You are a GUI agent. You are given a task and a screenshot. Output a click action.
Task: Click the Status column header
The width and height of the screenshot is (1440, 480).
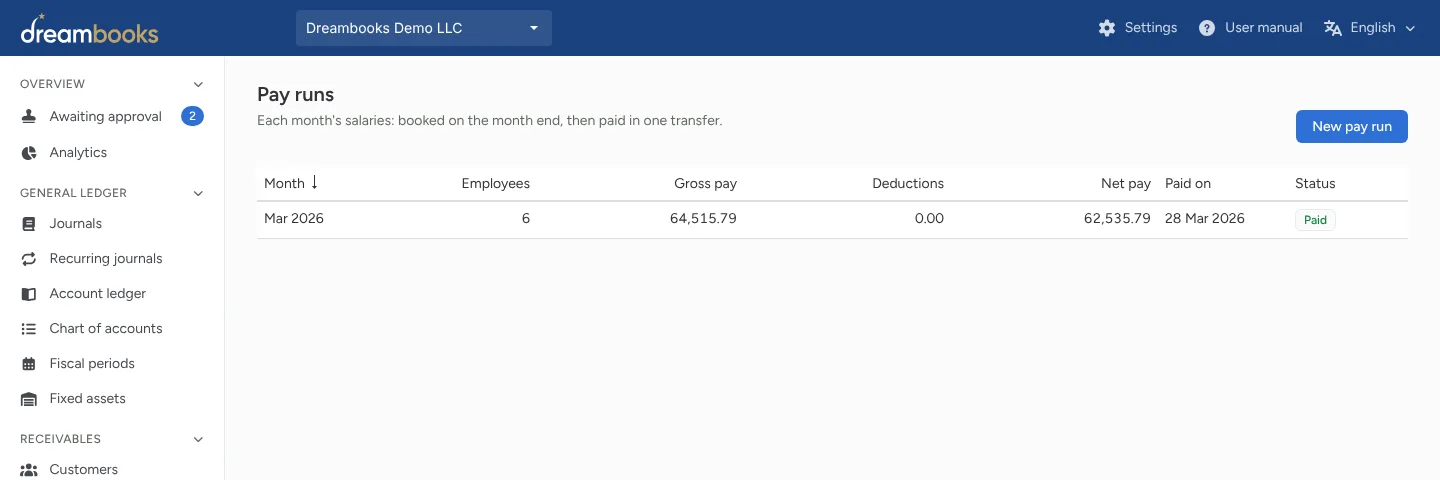(1315, 183)
